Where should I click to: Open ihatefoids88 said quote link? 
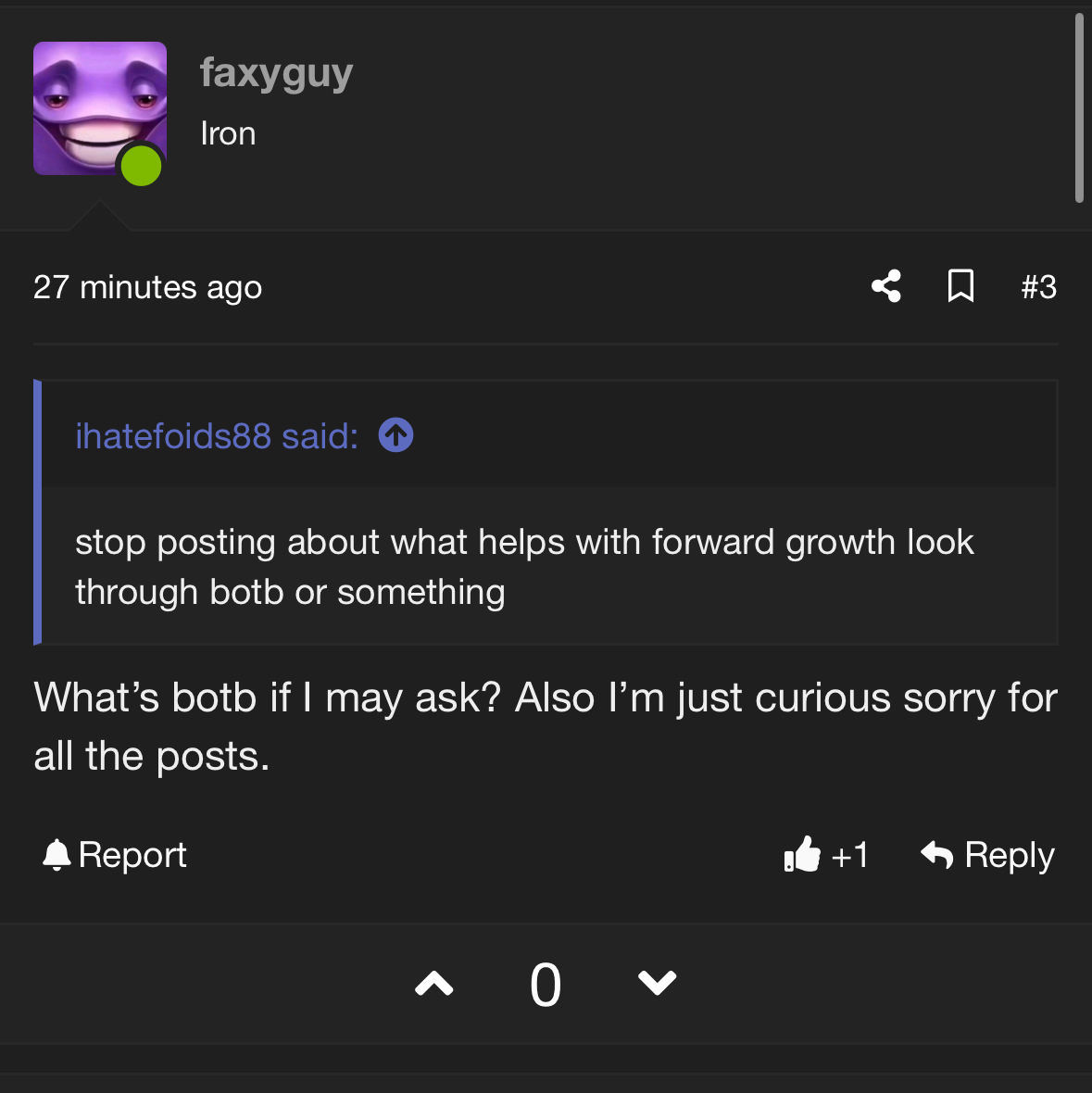tap(217, 436)
